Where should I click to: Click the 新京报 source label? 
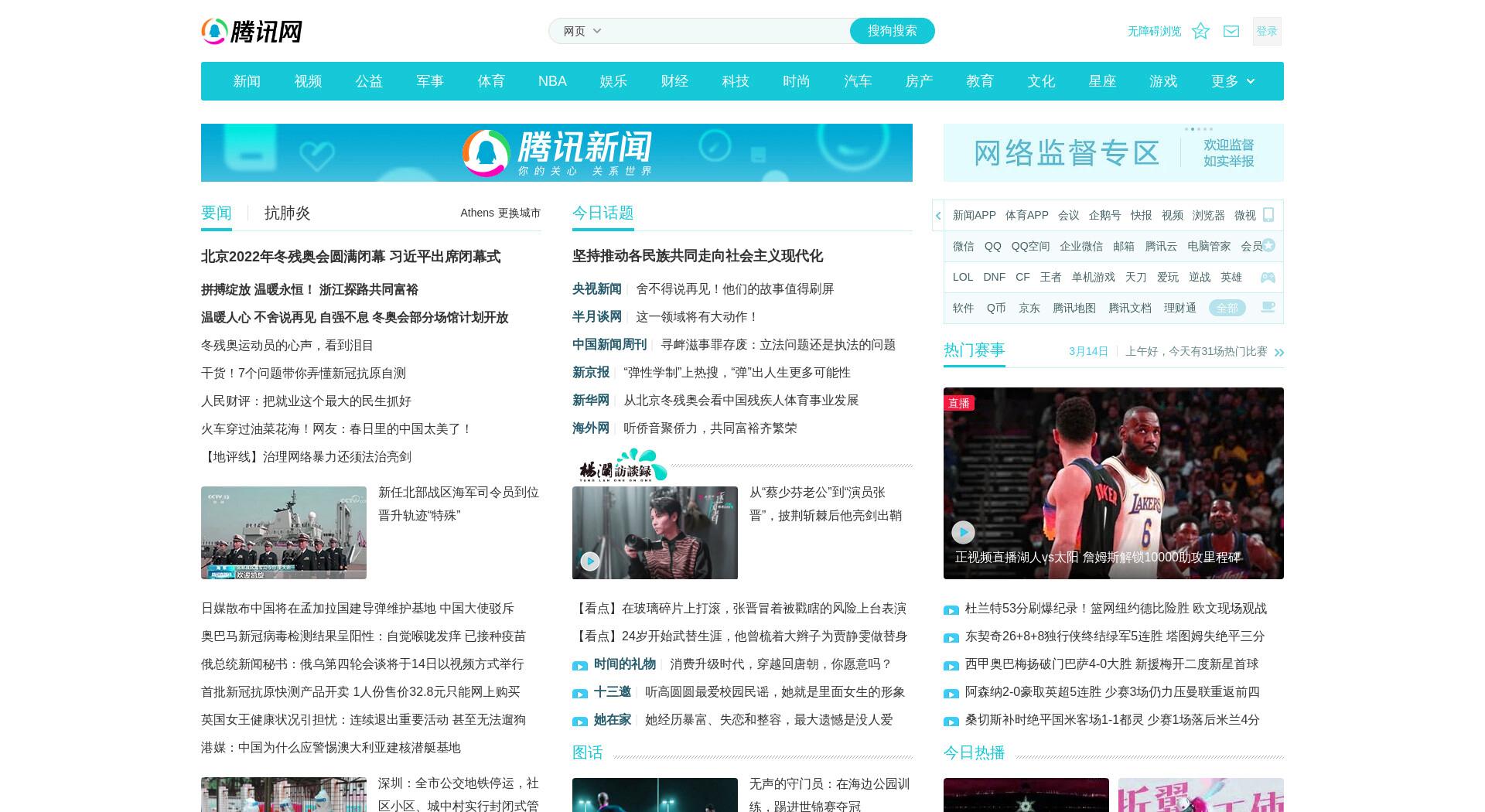pyautogui.click(x=591, y=373)
